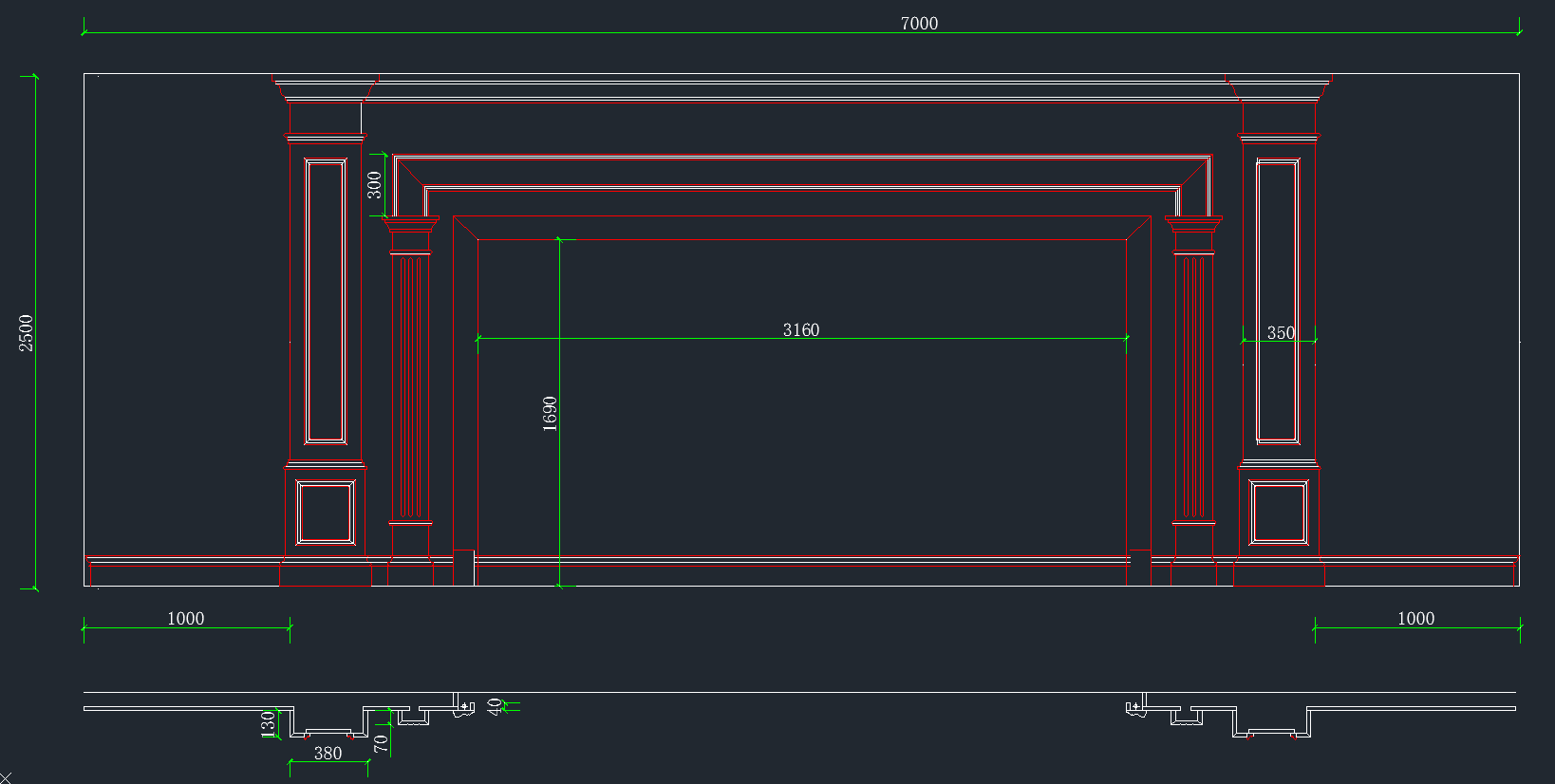Image resolution: width=1555 pixels, height=784 pixels.
Task: Click the 130 dimension text in plan view
Action: (268, 723)
